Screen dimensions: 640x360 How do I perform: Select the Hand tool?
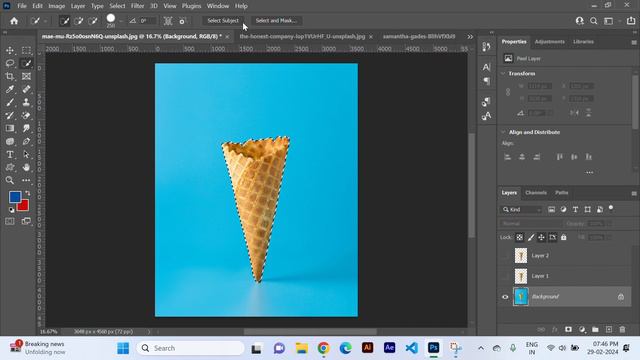pos(26,167)
